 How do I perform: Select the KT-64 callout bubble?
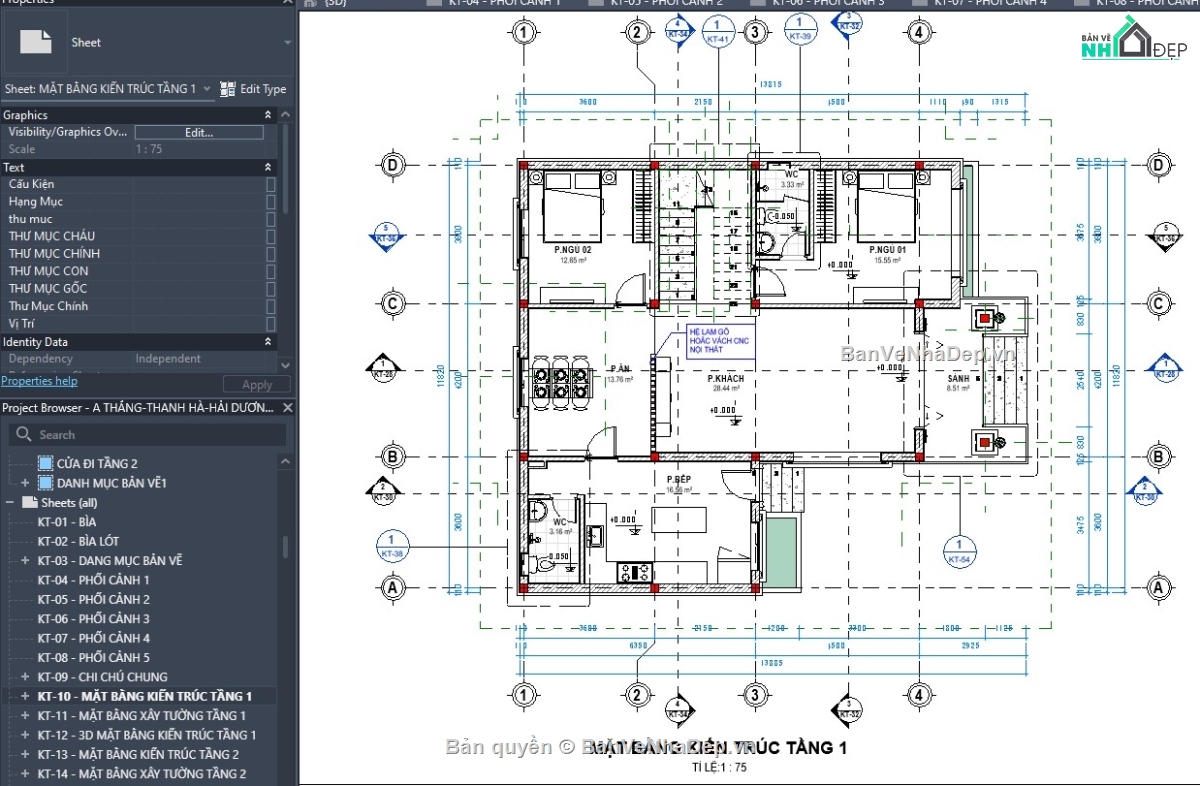point(959,552)
